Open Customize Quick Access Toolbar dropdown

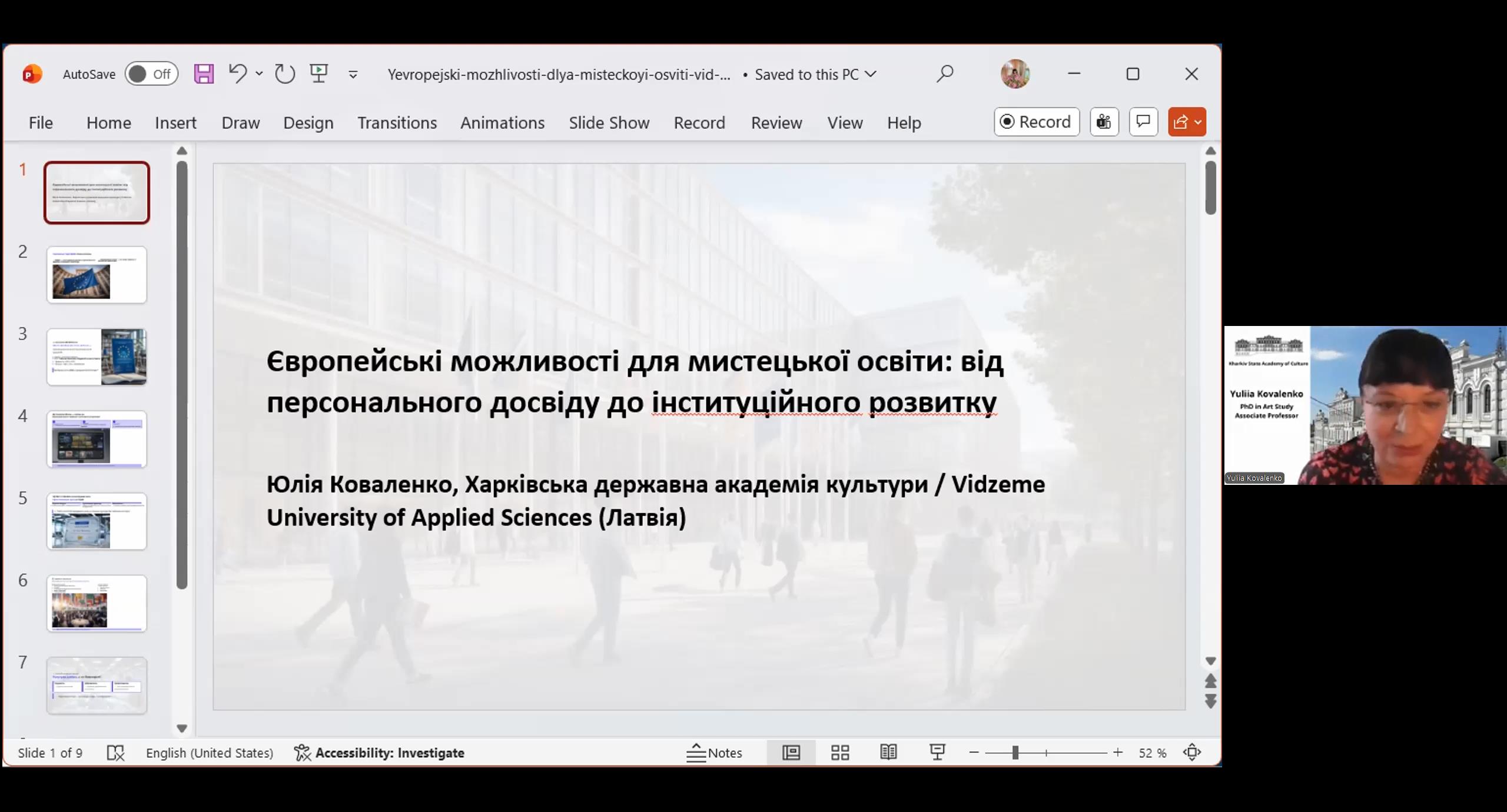pyautogui.click(x=353, y=75)
